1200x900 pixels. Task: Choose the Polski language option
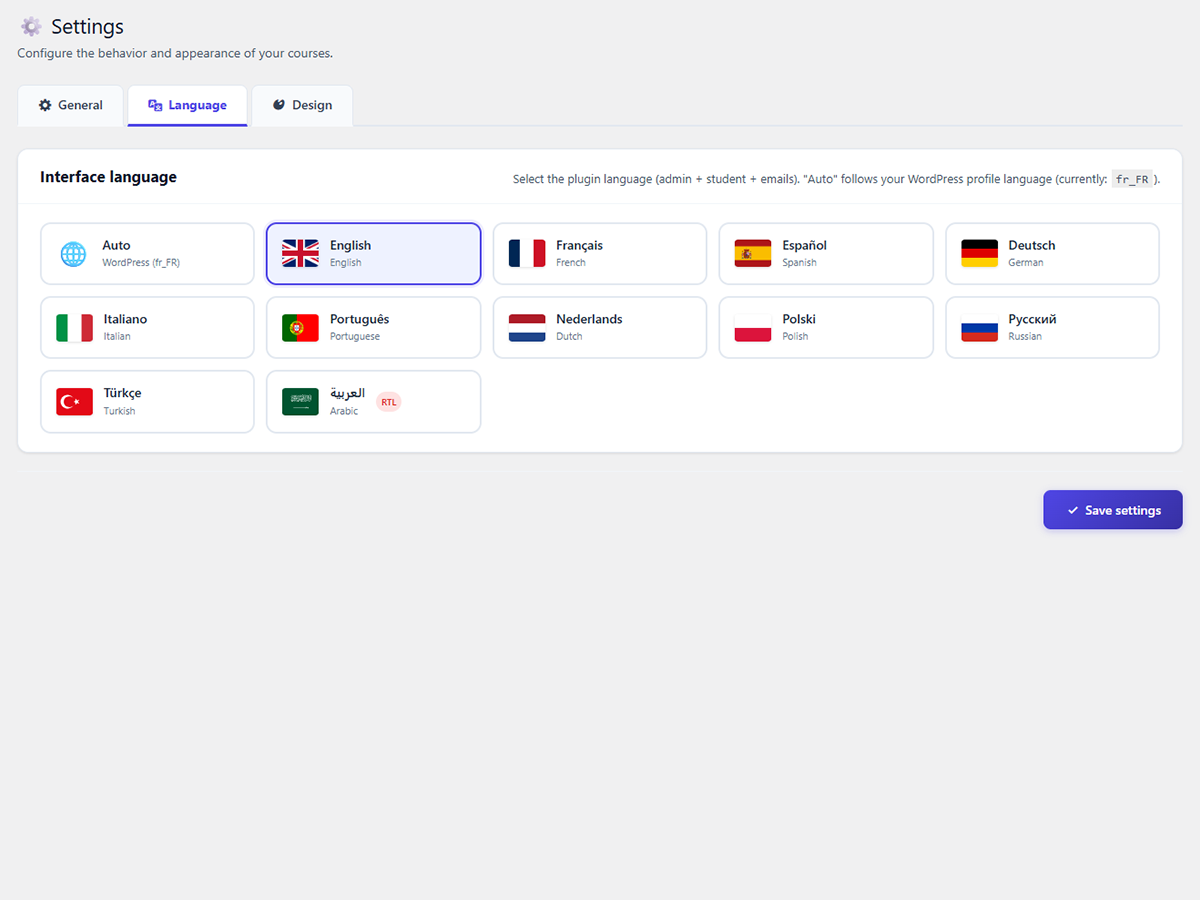pos(825,327)
